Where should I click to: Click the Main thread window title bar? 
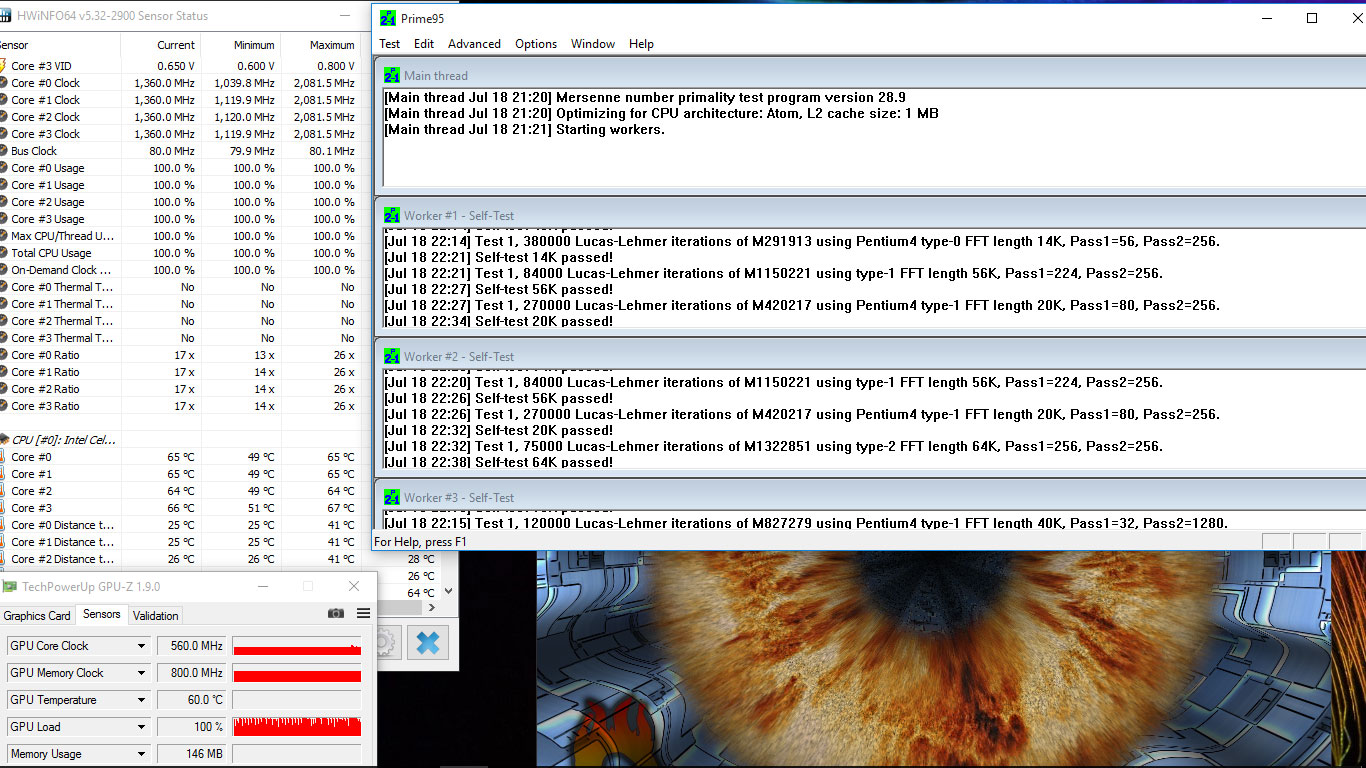[x=872, y=75]
